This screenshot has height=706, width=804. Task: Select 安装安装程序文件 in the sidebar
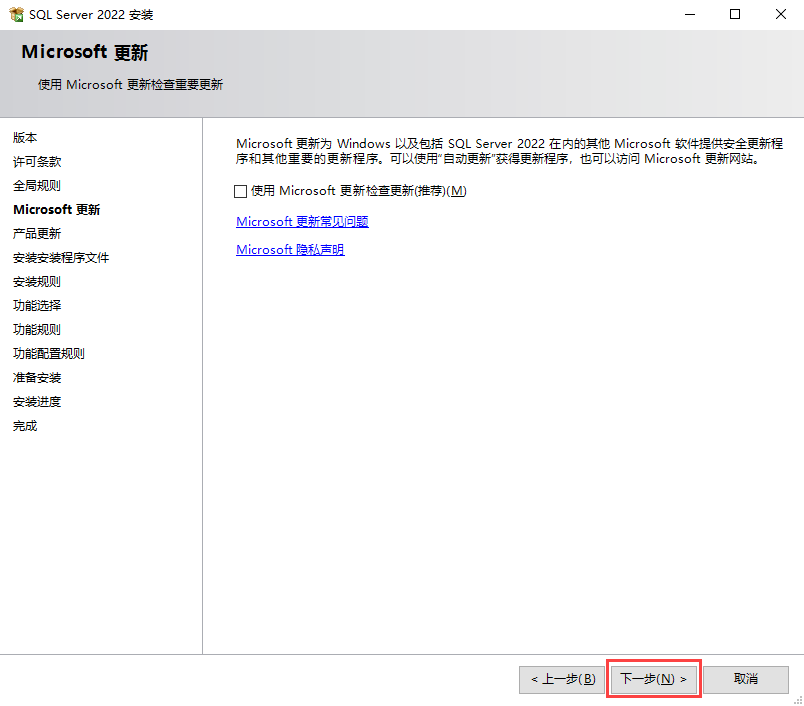click(61, 258)
